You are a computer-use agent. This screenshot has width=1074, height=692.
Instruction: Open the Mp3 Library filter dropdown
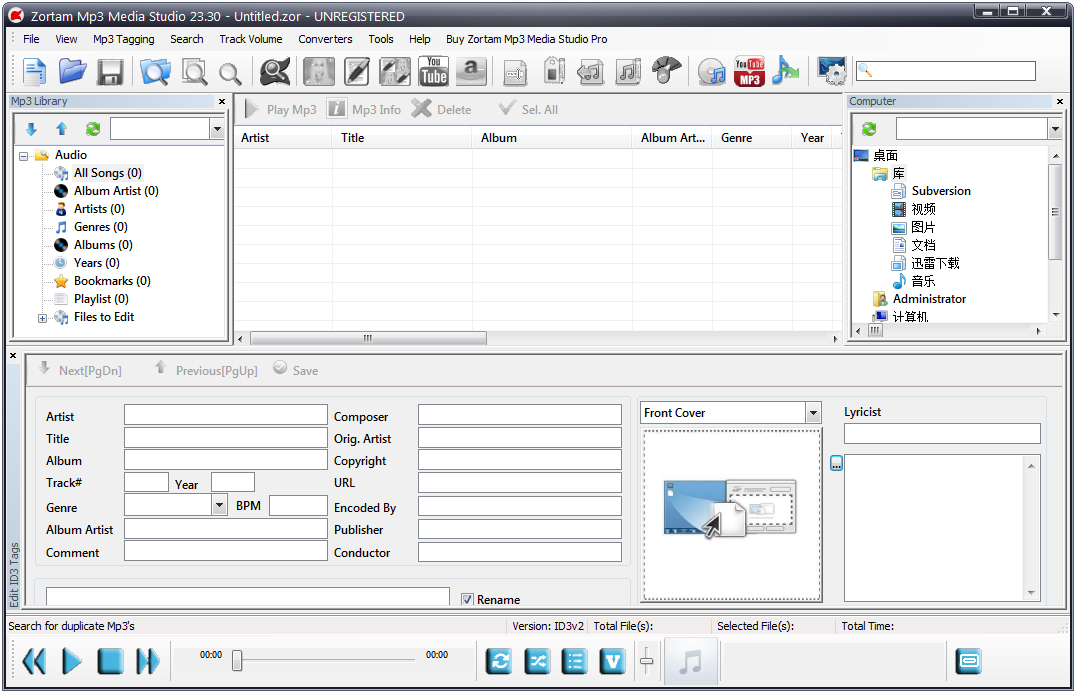217,129
